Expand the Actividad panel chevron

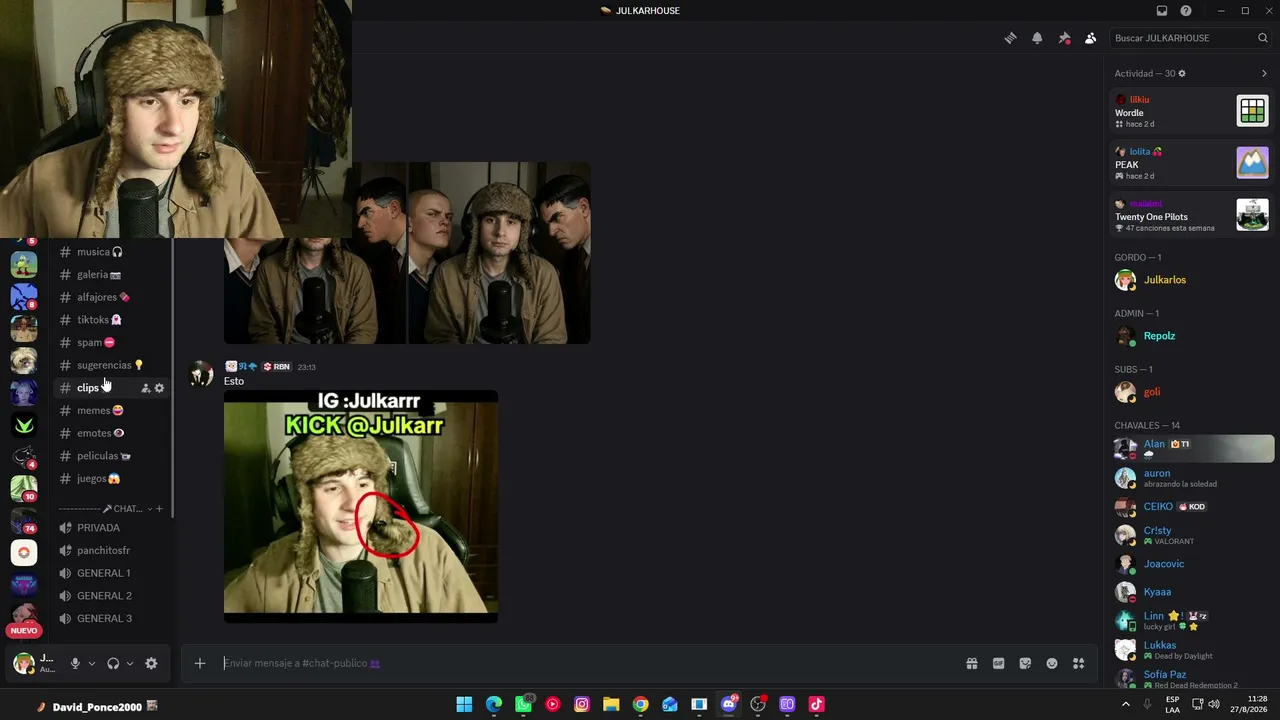[1264, 73]
